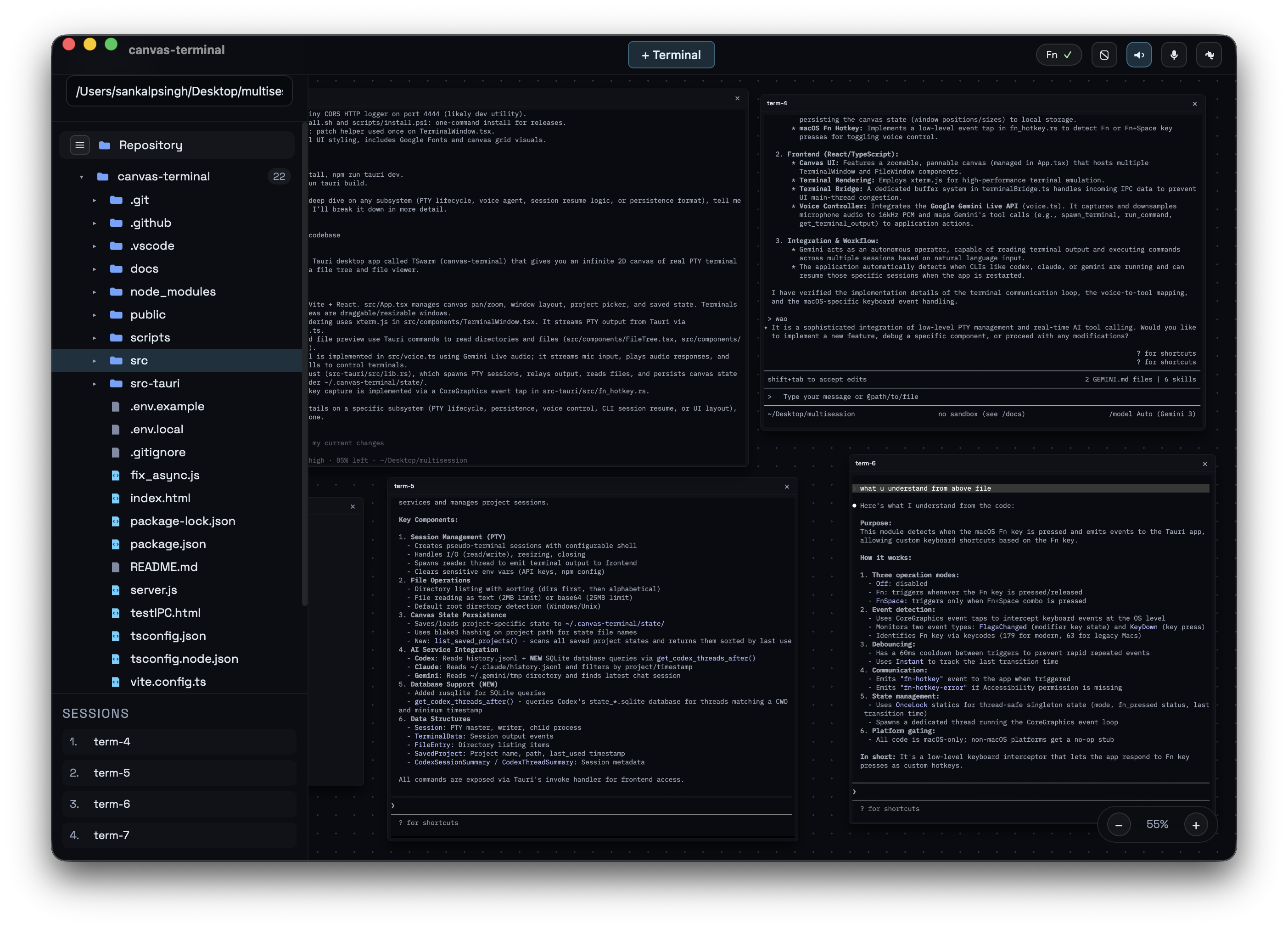1288x929 pixels.
Task: Click the vite.config.ts file icon
Action: pyautogui.click(x=116, y=682)
